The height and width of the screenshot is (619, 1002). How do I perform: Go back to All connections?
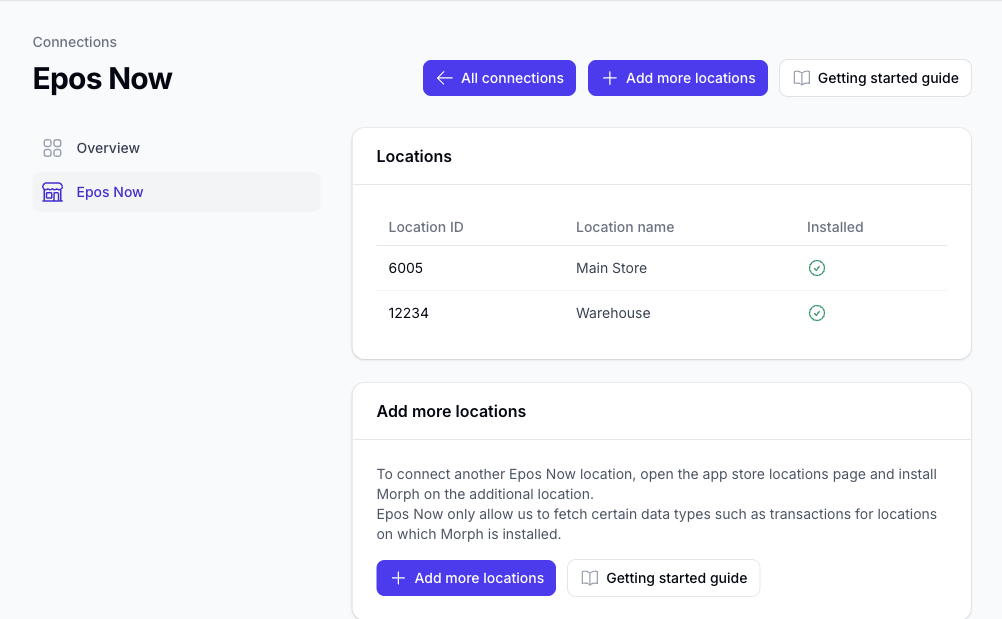click(499, 78)
